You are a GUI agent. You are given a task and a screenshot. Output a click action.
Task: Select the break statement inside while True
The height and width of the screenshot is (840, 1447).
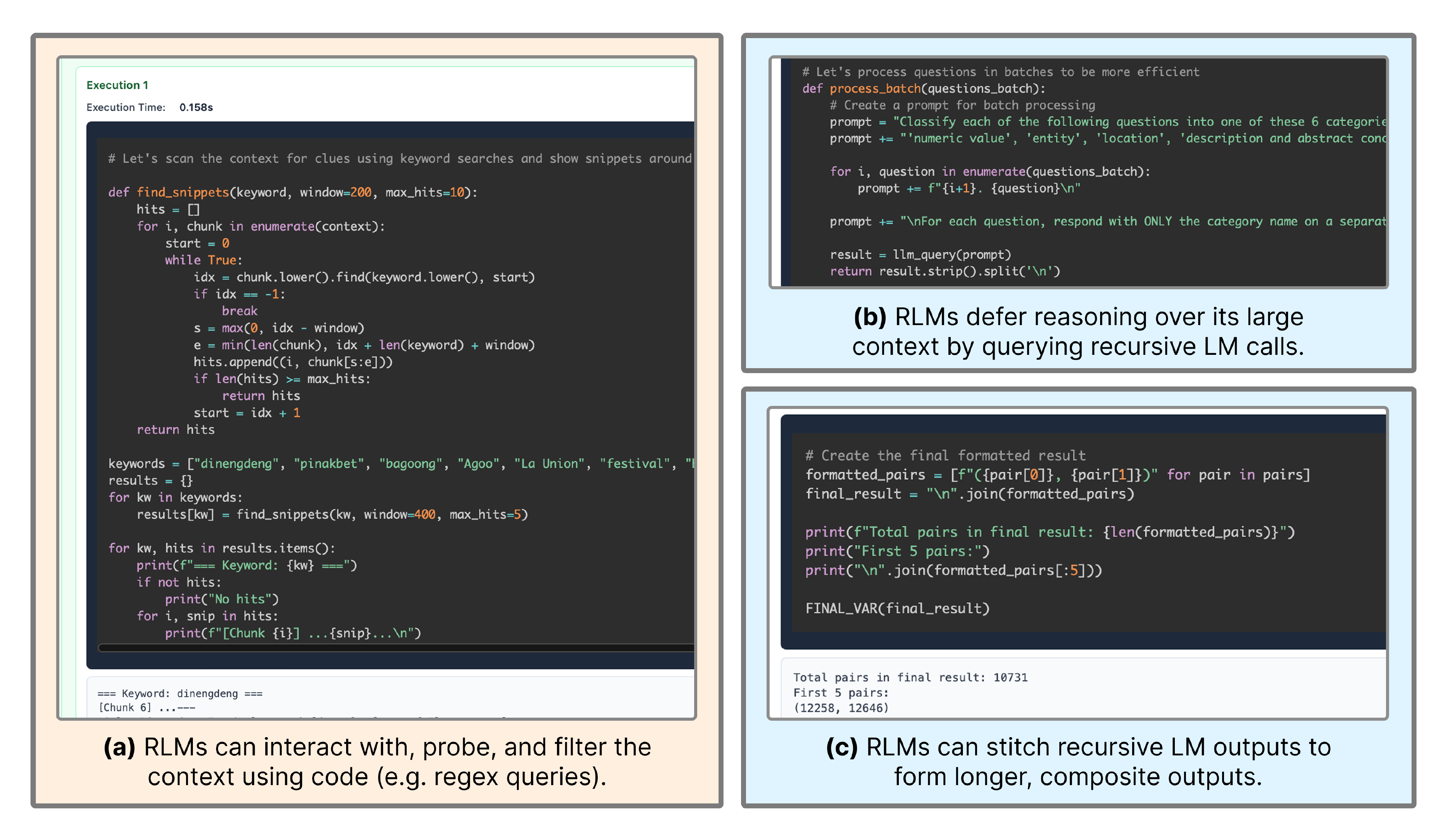point(241,311)
